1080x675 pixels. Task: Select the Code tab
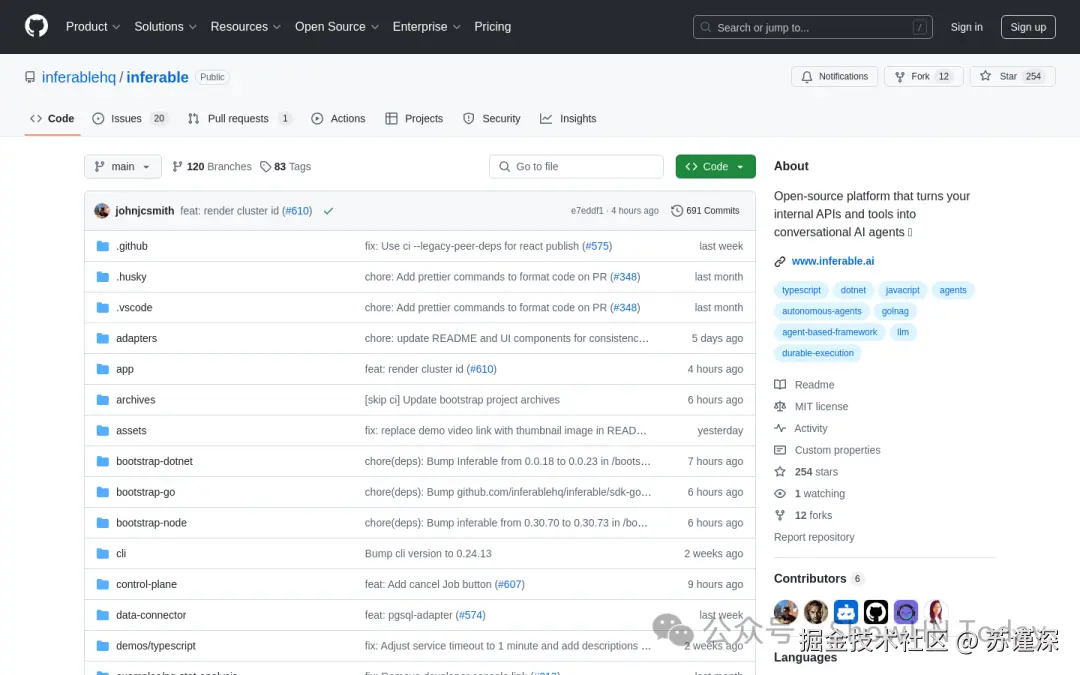[52, 118]
